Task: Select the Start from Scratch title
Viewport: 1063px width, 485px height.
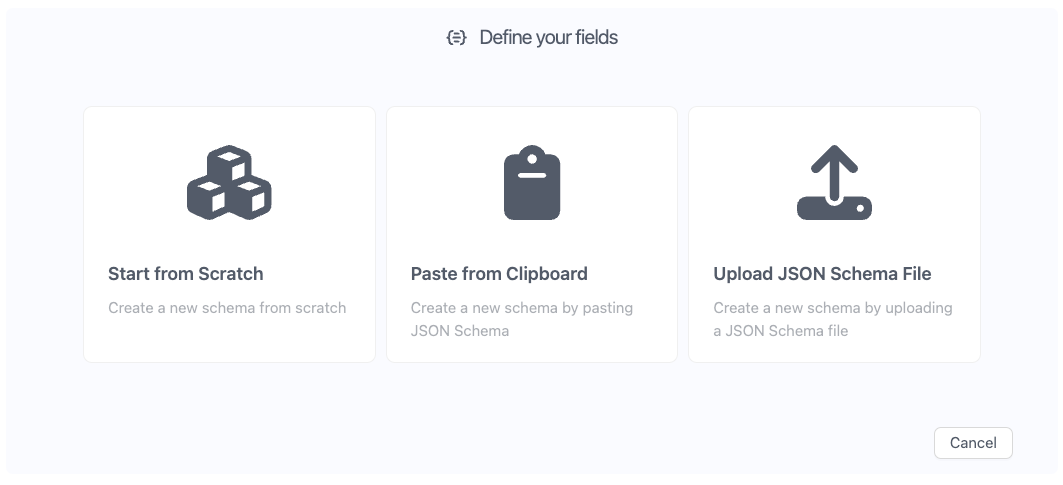Action: [186, 273]
